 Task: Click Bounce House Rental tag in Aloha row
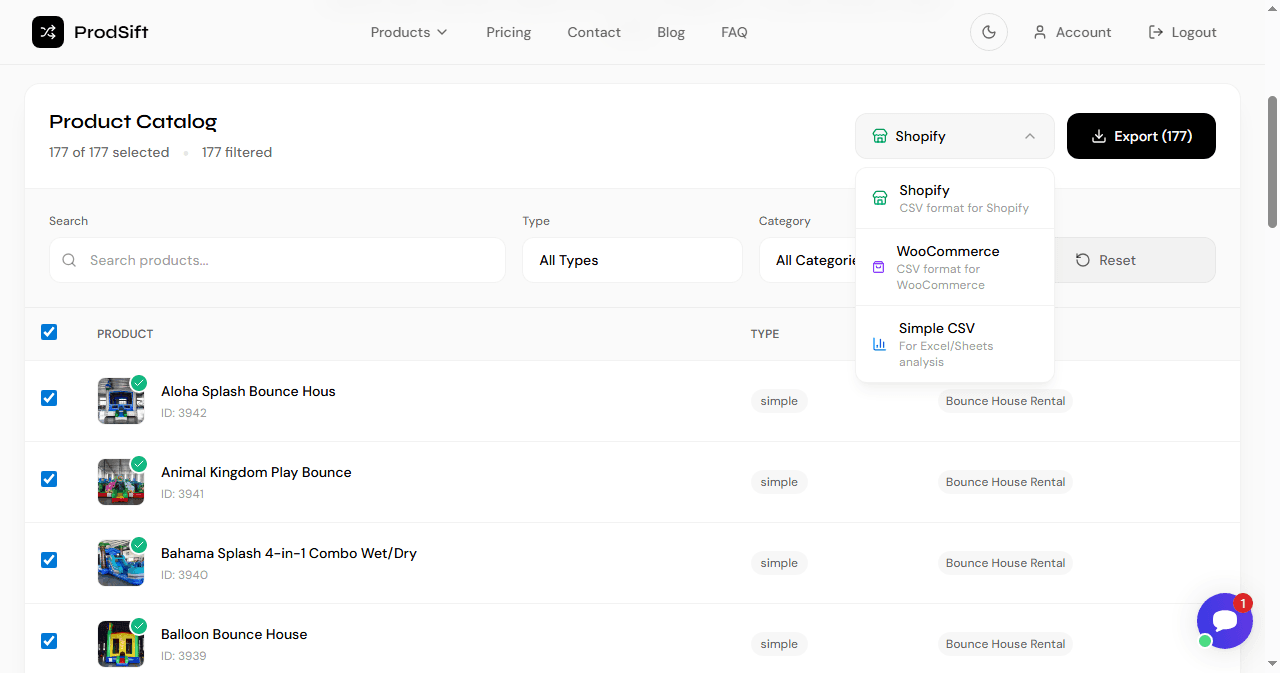click(x=1005, y=401)
